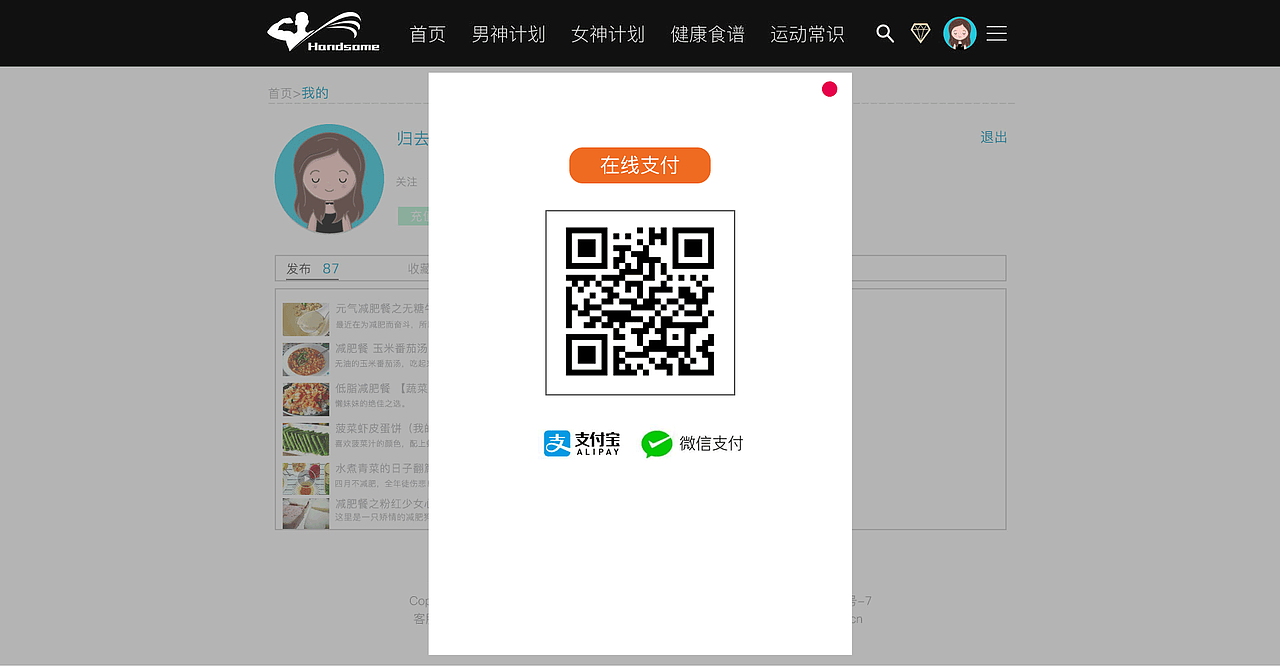Open post title 减肥餐 玉米番茄汤
The height and width of the screenshot is (667, 1280).
tap(381, 348)
